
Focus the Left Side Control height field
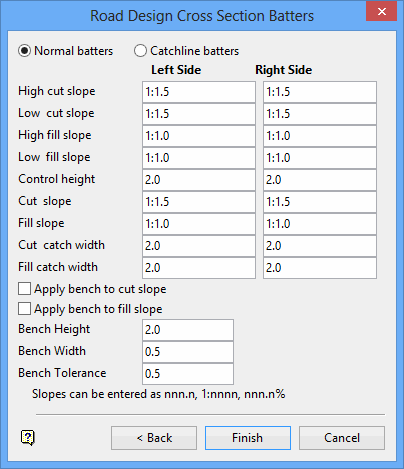click(199, 180)
